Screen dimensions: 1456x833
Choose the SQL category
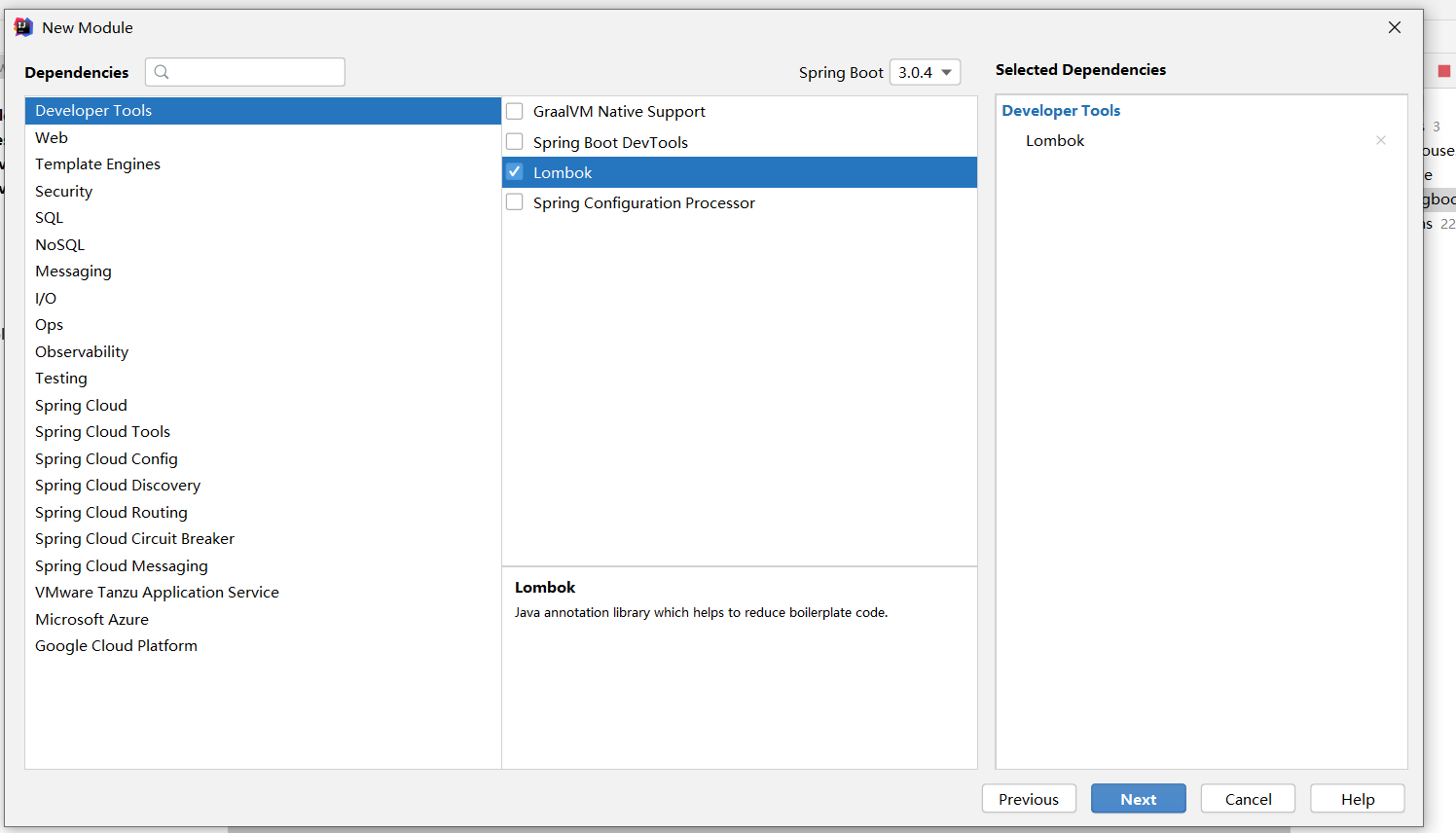(x=50, y=218)
